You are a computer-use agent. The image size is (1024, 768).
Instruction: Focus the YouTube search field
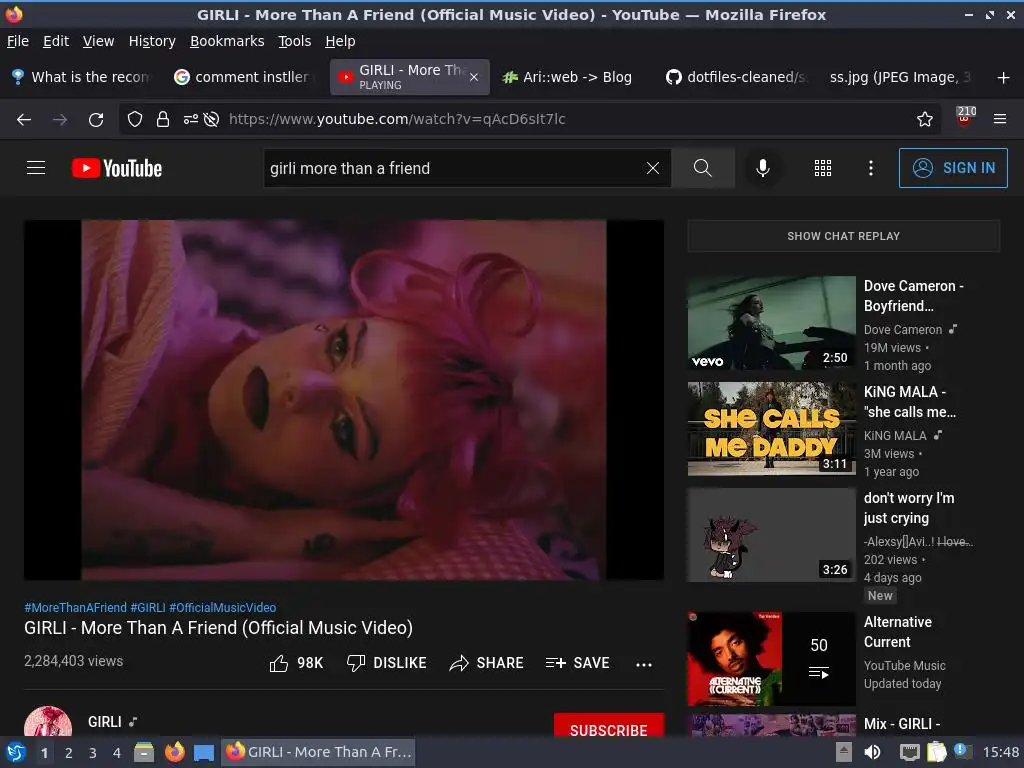click(x=454, y=168)
